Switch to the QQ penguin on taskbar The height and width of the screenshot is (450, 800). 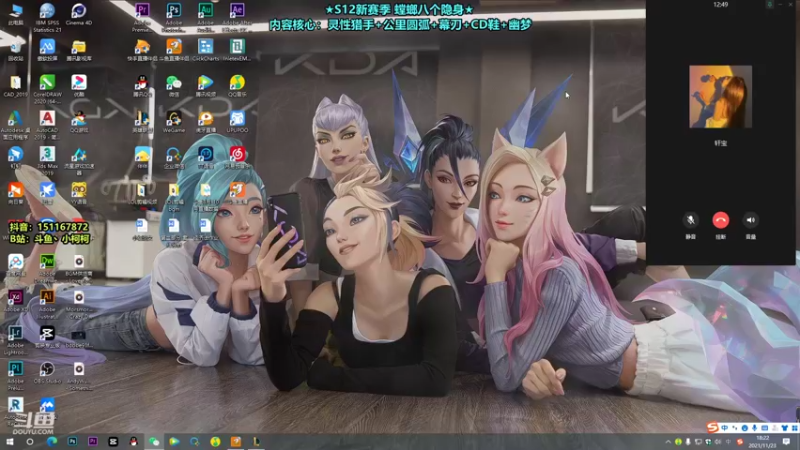coord(133,441)
